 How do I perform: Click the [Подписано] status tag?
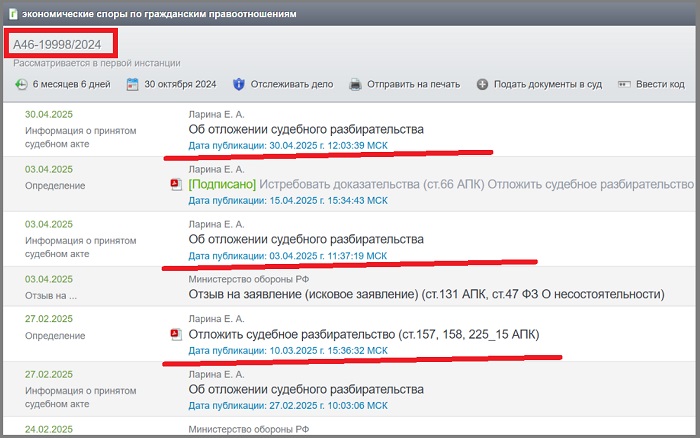[222, 184]
